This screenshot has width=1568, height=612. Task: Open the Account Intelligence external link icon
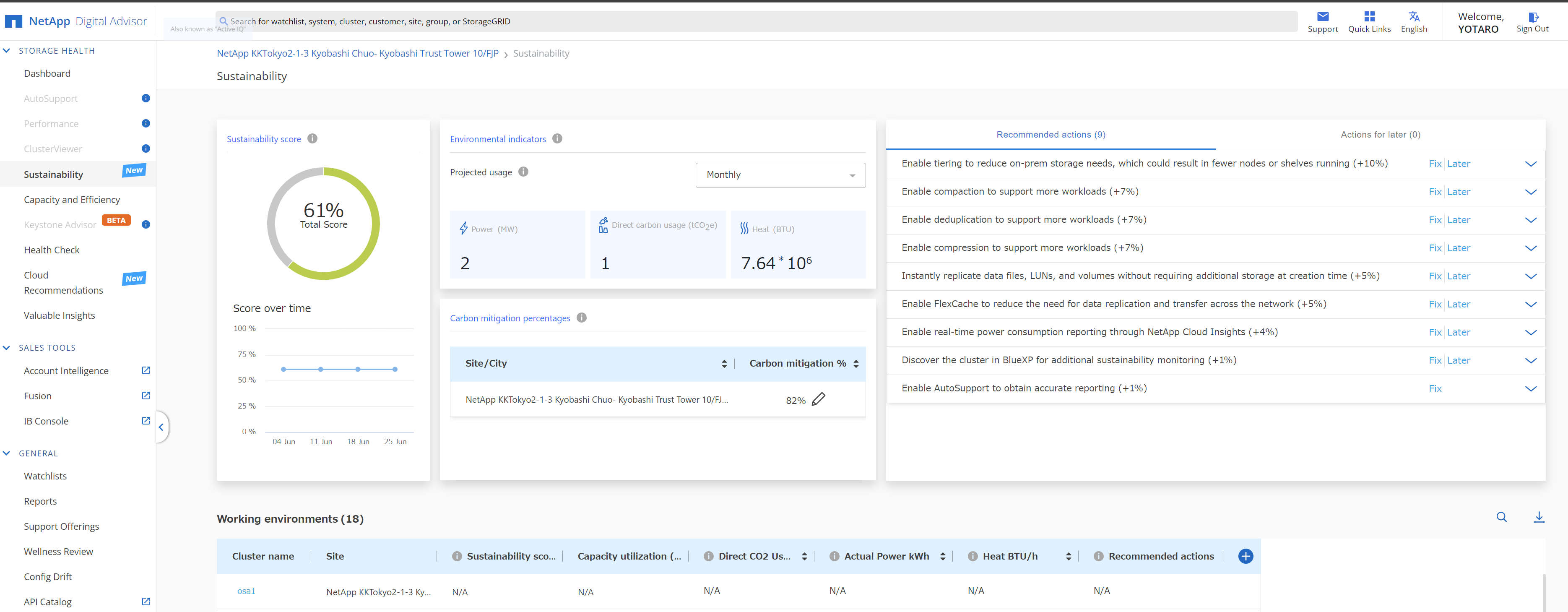(146, 370)
